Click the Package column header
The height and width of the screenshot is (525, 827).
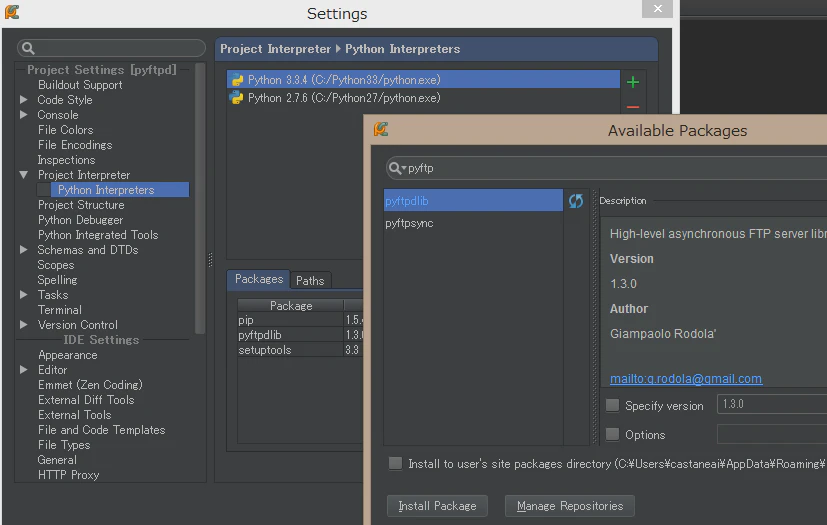tap(291, 306)
